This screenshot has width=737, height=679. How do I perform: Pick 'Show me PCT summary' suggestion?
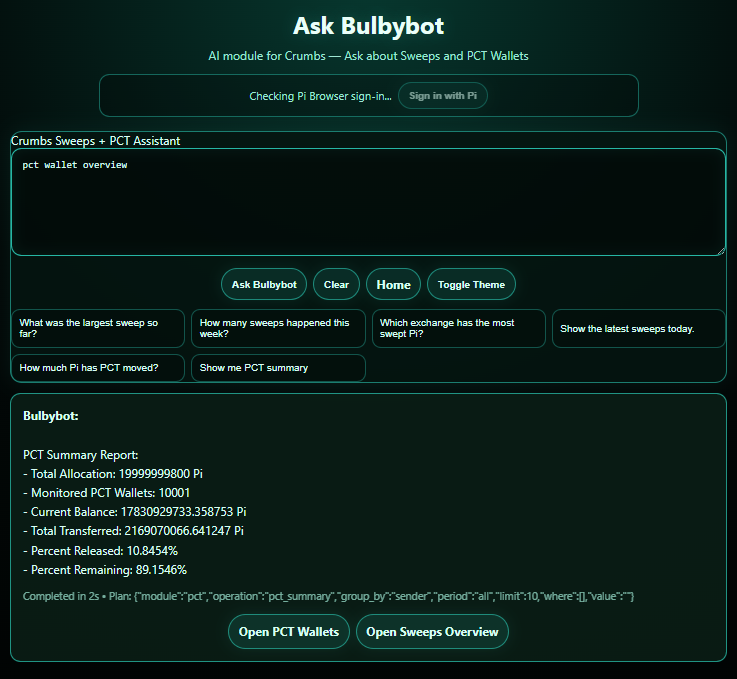click(278, 368)
